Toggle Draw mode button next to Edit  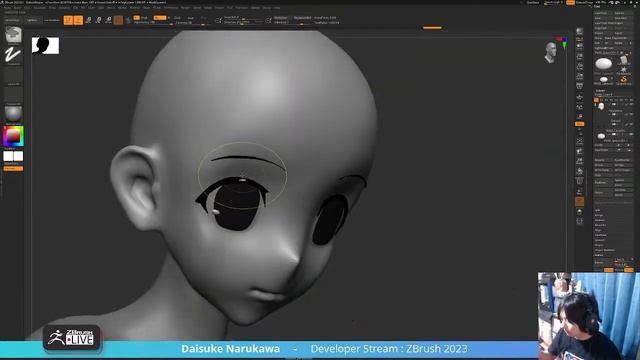[78, 20]
